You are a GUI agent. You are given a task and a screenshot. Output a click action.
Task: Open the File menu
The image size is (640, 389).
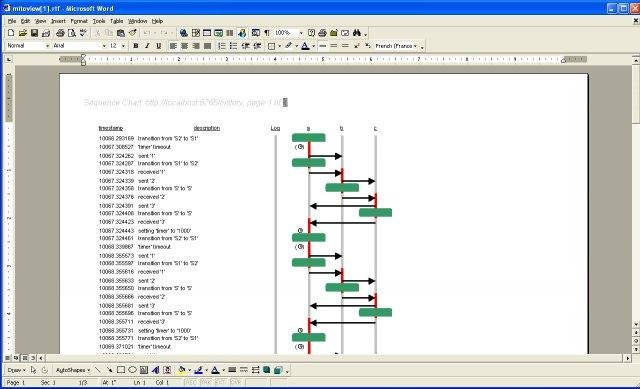12,21
